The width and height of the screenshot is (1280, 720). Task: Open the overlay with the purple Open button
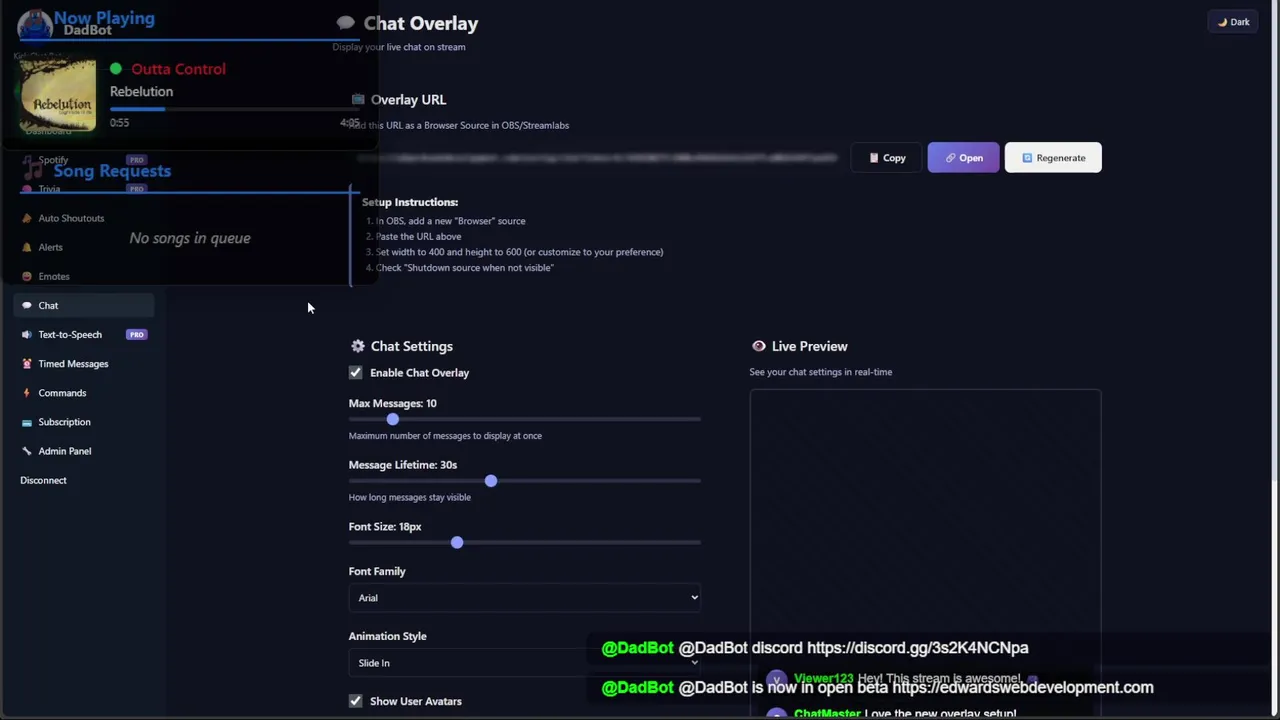tap(963, 158)
